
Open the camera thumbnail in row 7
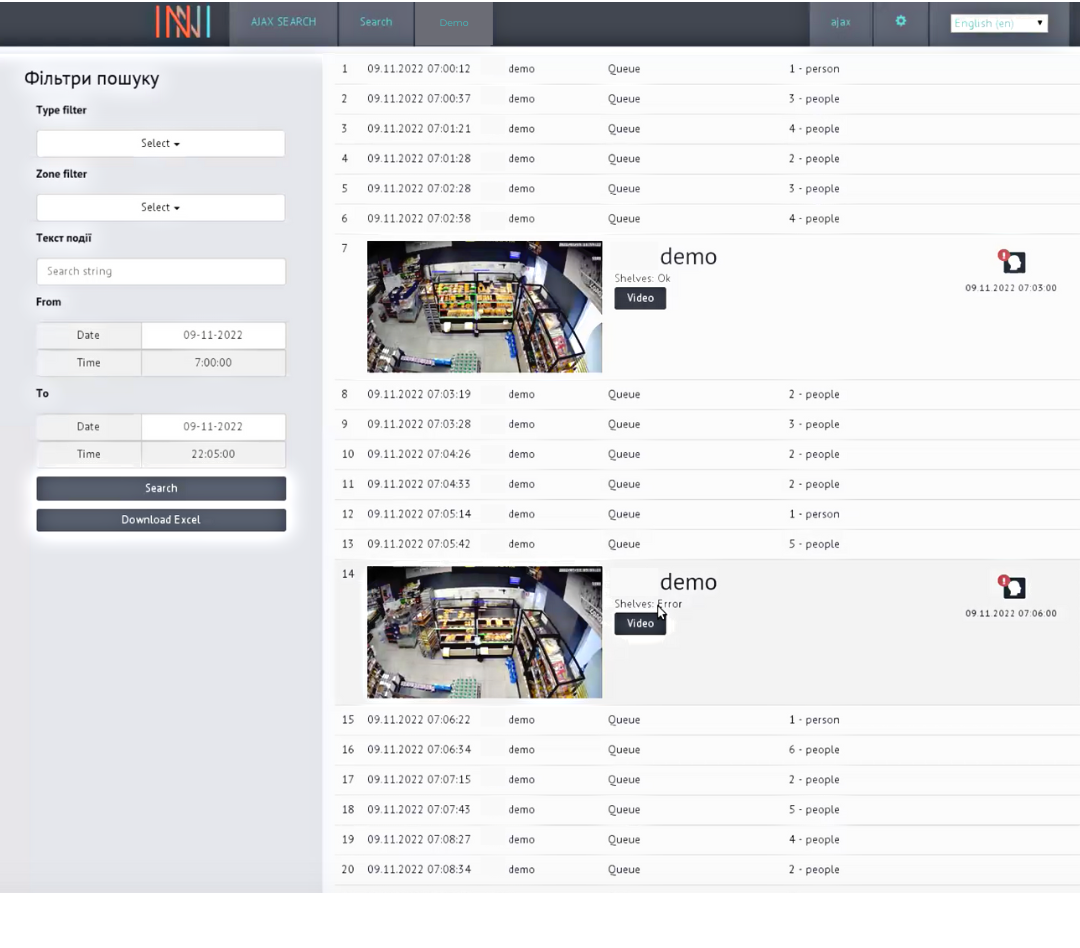pos(484,307)
